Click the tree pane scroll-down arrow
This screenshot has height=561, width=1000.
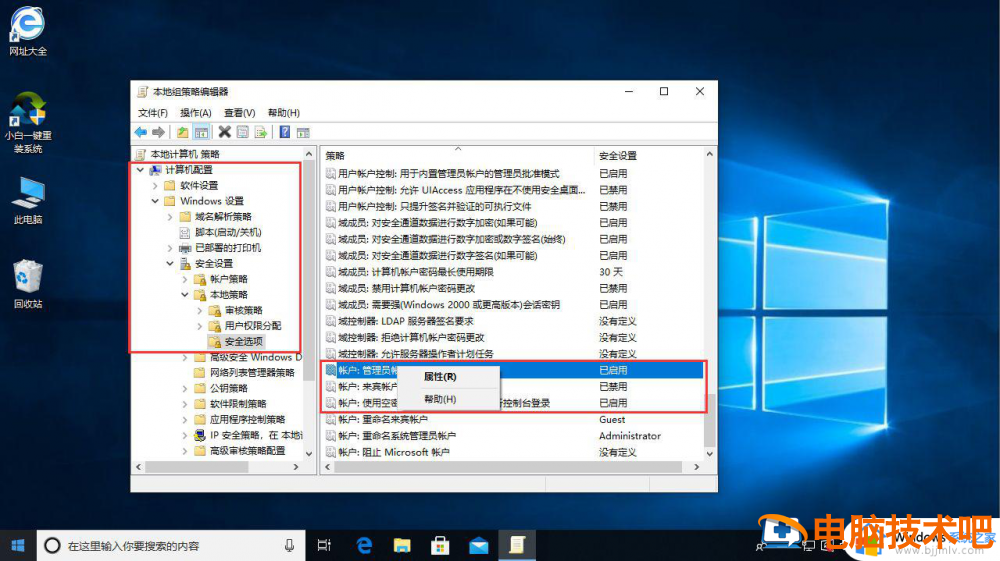tap(309, 454)
